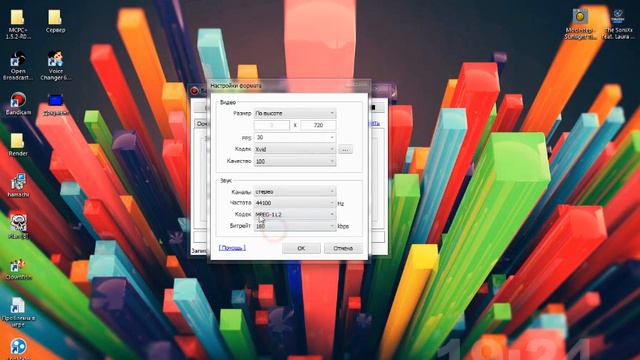Open the MCPC+ folder on the desktop
Viewport: 640px width, 360px height.
(x=18, y=24)
